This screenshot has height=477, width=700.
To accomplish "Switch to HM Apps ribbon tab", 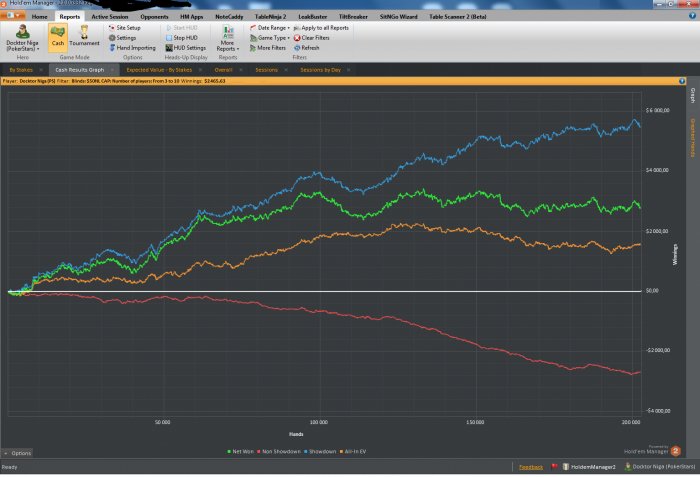I will [192, 17].
